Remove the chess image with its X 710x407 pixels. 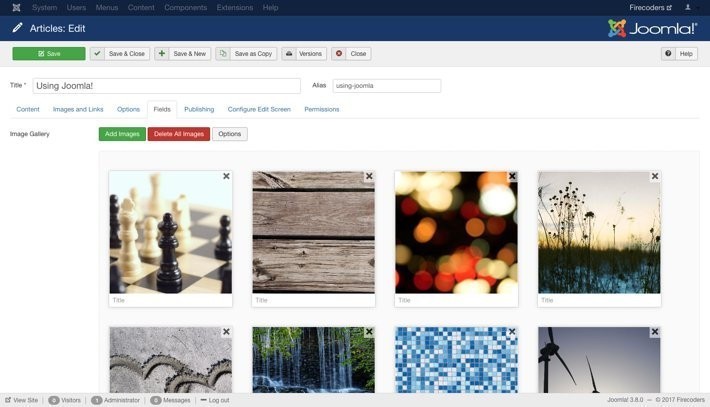(226, 176)
